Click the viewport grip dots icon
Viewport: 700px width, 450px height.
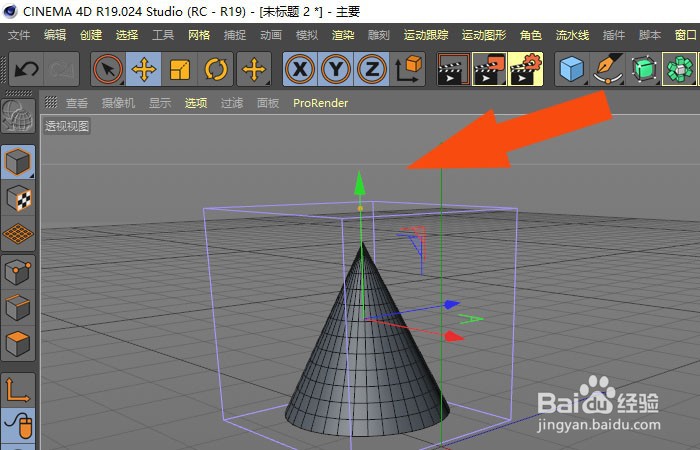point(51,102)
